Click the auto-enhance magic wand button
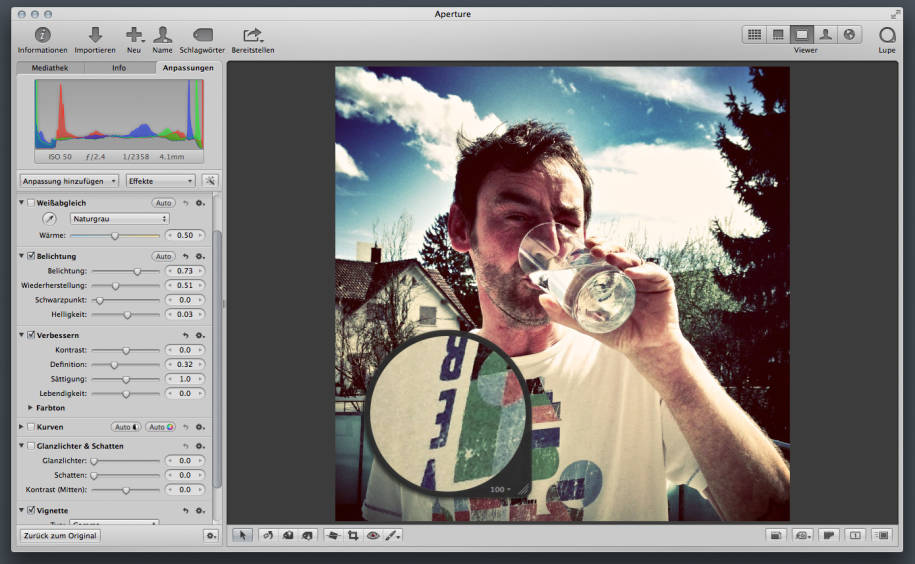Screen dimensions: 915x564 209,181
